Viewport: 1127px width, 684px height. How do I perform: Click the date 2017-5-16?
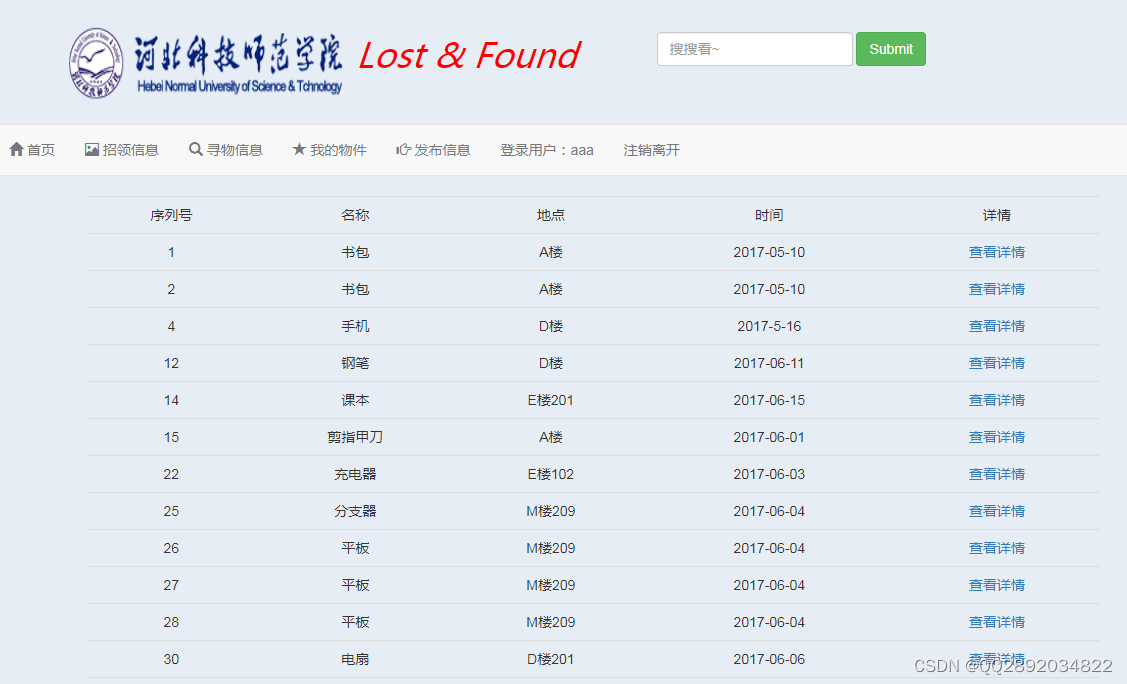769,326
